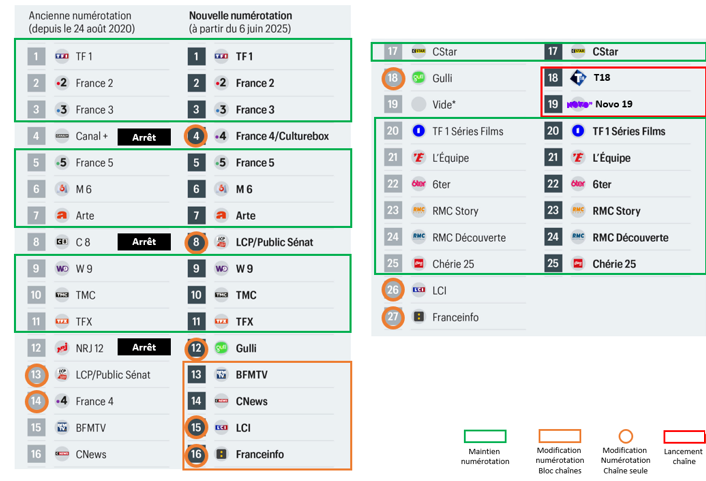This screenshot has height=481, width=706.
Task: Click the W9 logo in old numbering
Action: click(x=62, y=269)
